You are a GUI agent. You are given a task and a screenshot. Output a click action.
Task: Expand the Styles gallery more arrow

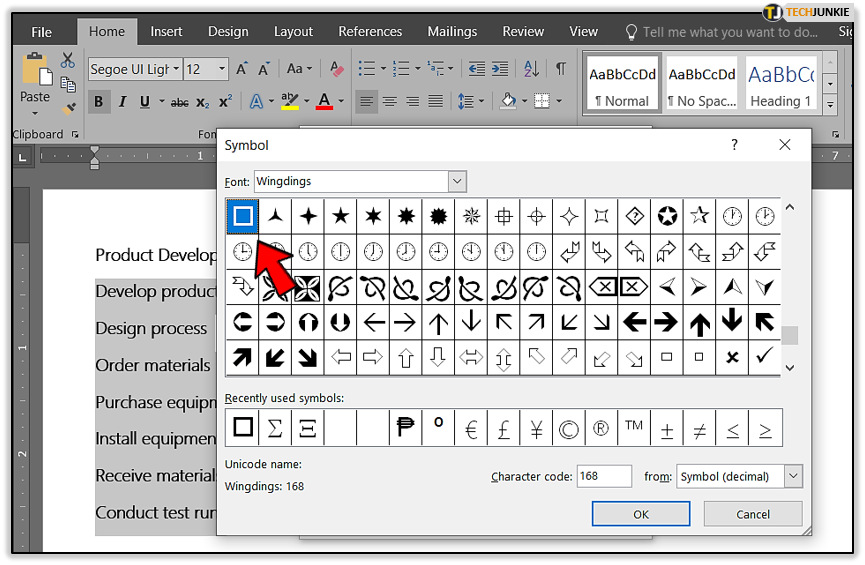pyautogui.click(x=830, y=104)
